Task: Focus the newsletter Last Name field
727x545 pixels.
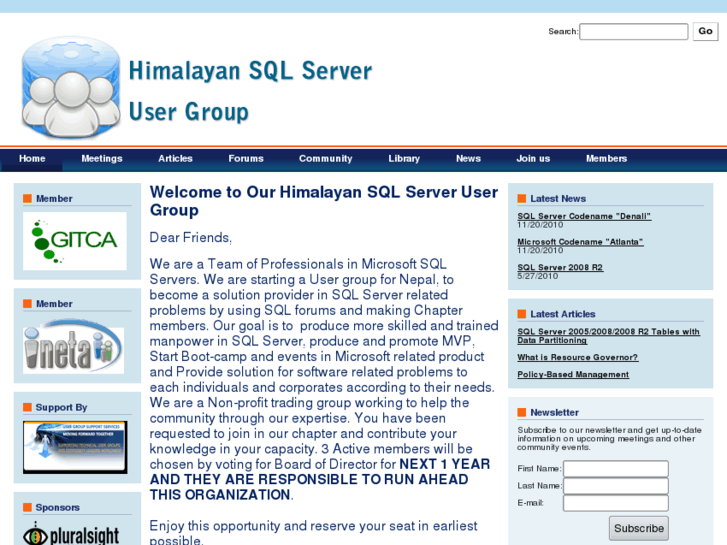Action: pos(616,486)
